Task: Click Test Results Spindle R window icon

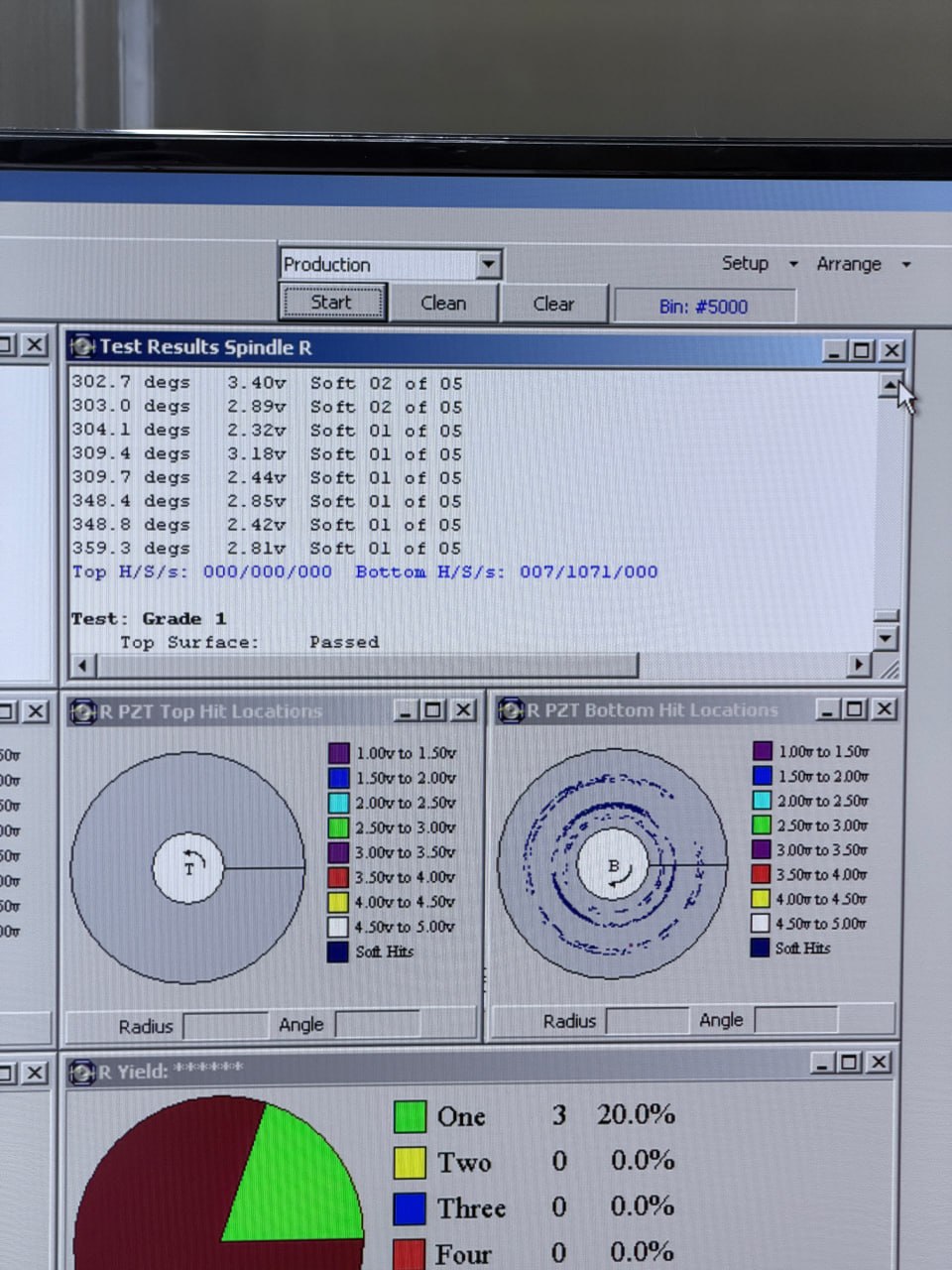Action: pos(83,347)
